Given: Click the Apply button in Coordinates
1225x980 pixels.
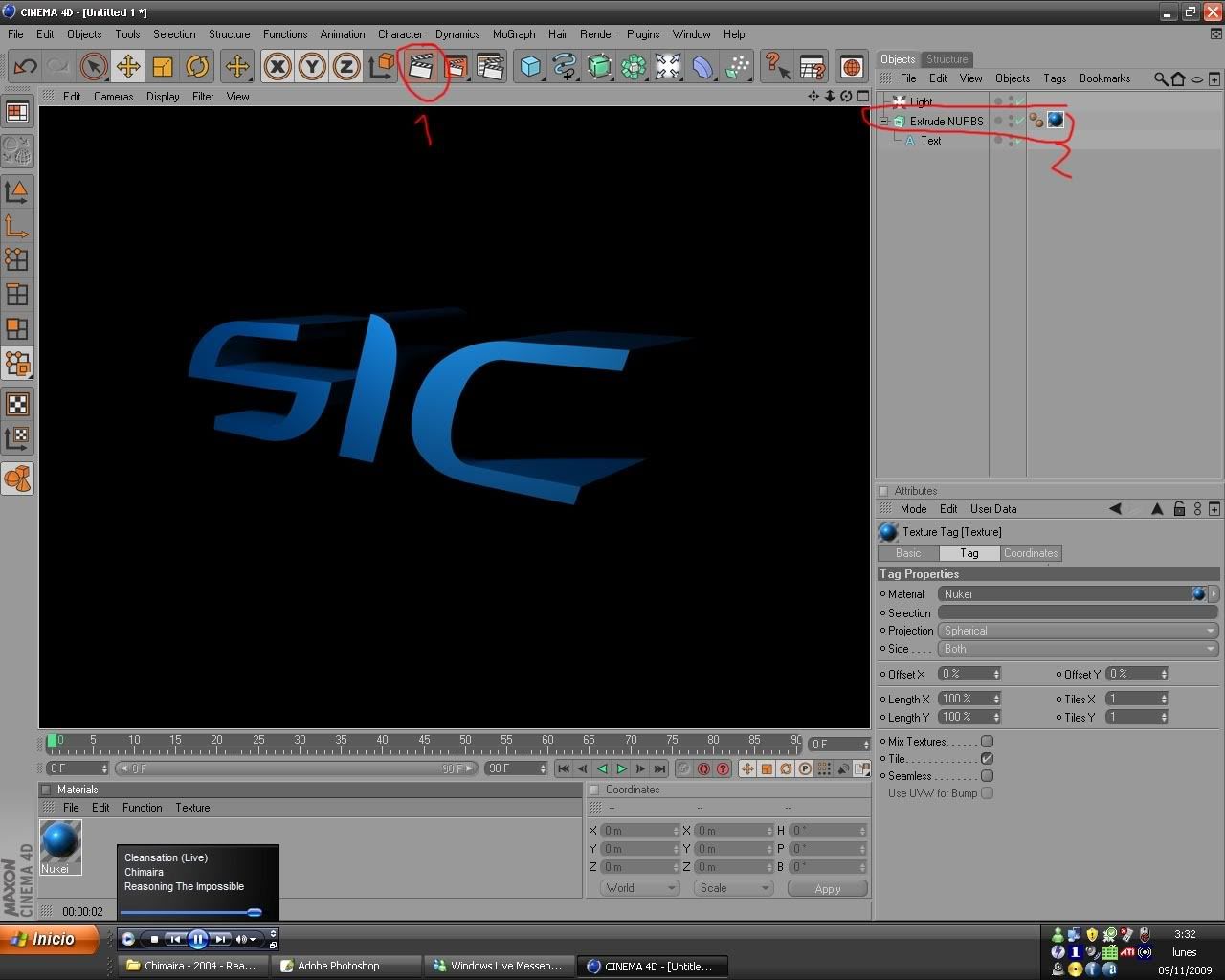Looking at the screenshot, I should (828, 888).
